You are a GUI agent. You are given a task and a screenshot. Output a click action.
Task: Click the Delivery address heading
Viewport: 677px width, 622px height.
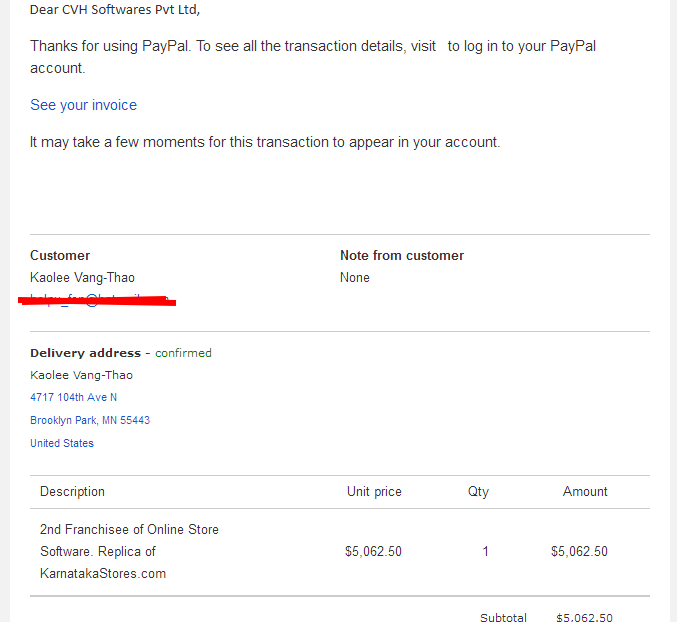(x=85, y=353)
